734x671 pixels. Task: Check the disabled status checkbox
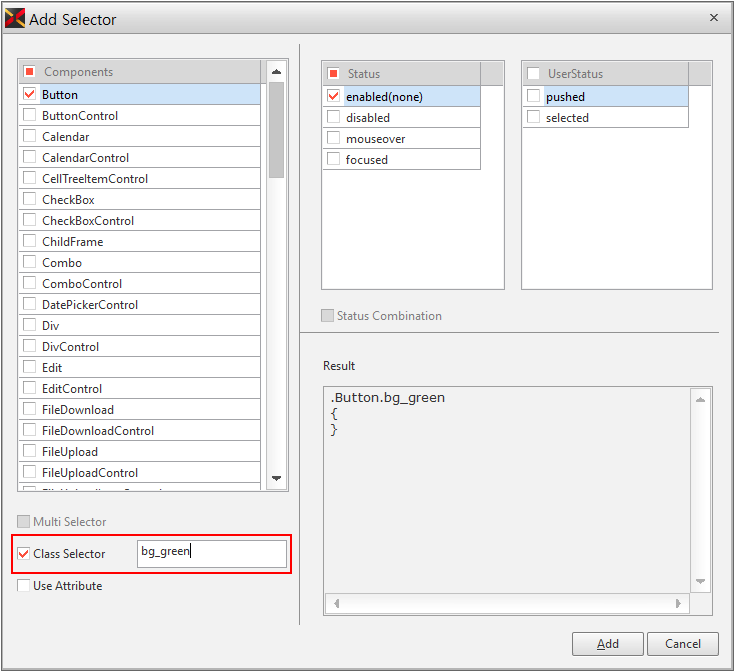[x=333, y=117]
